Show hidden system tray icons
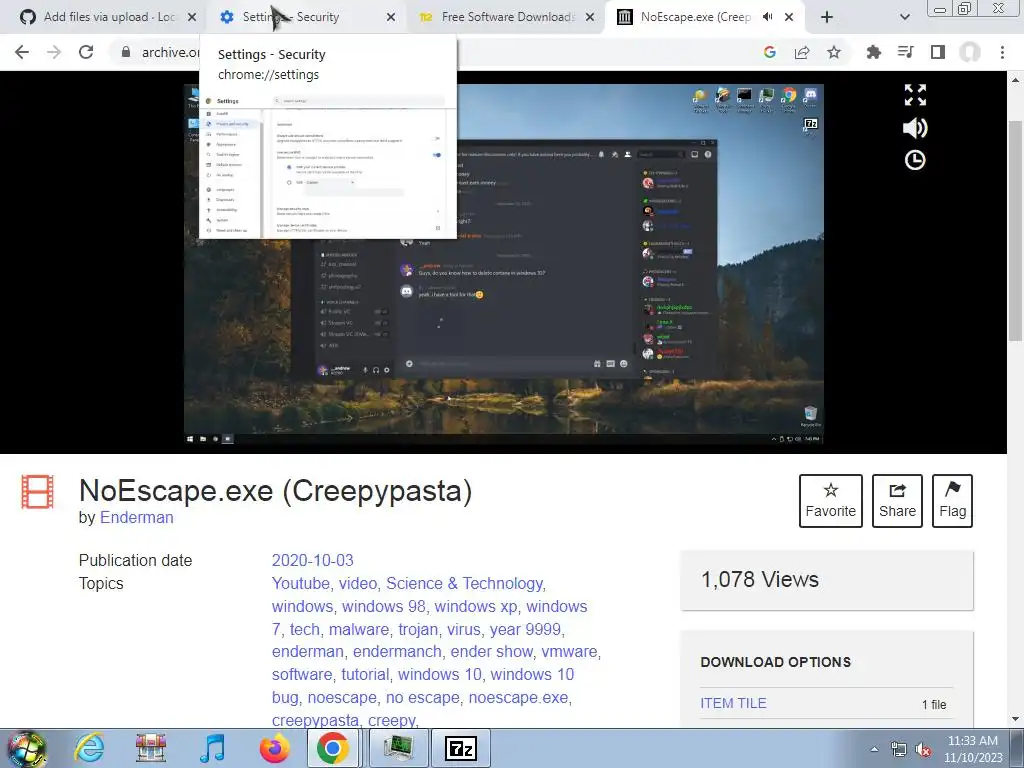Image resolution: width=1024 pixels, height=768 pixels. tap(874, 749)
